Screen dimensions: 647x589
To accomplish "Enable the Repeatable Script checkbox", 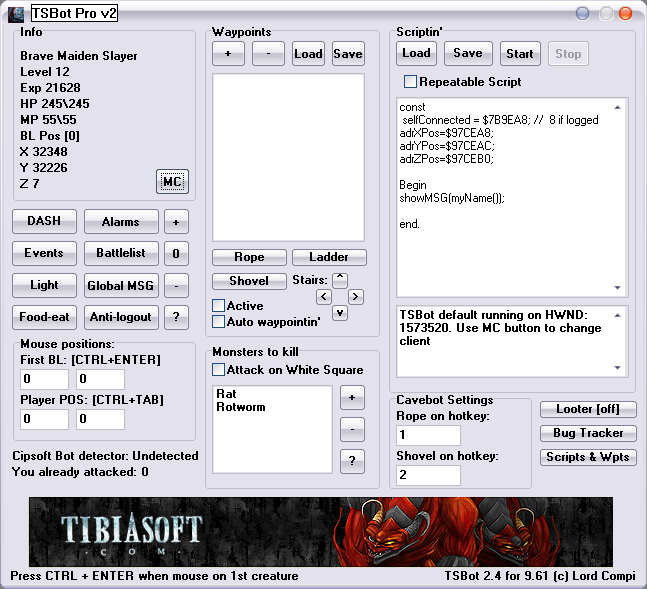I will 410,82.
